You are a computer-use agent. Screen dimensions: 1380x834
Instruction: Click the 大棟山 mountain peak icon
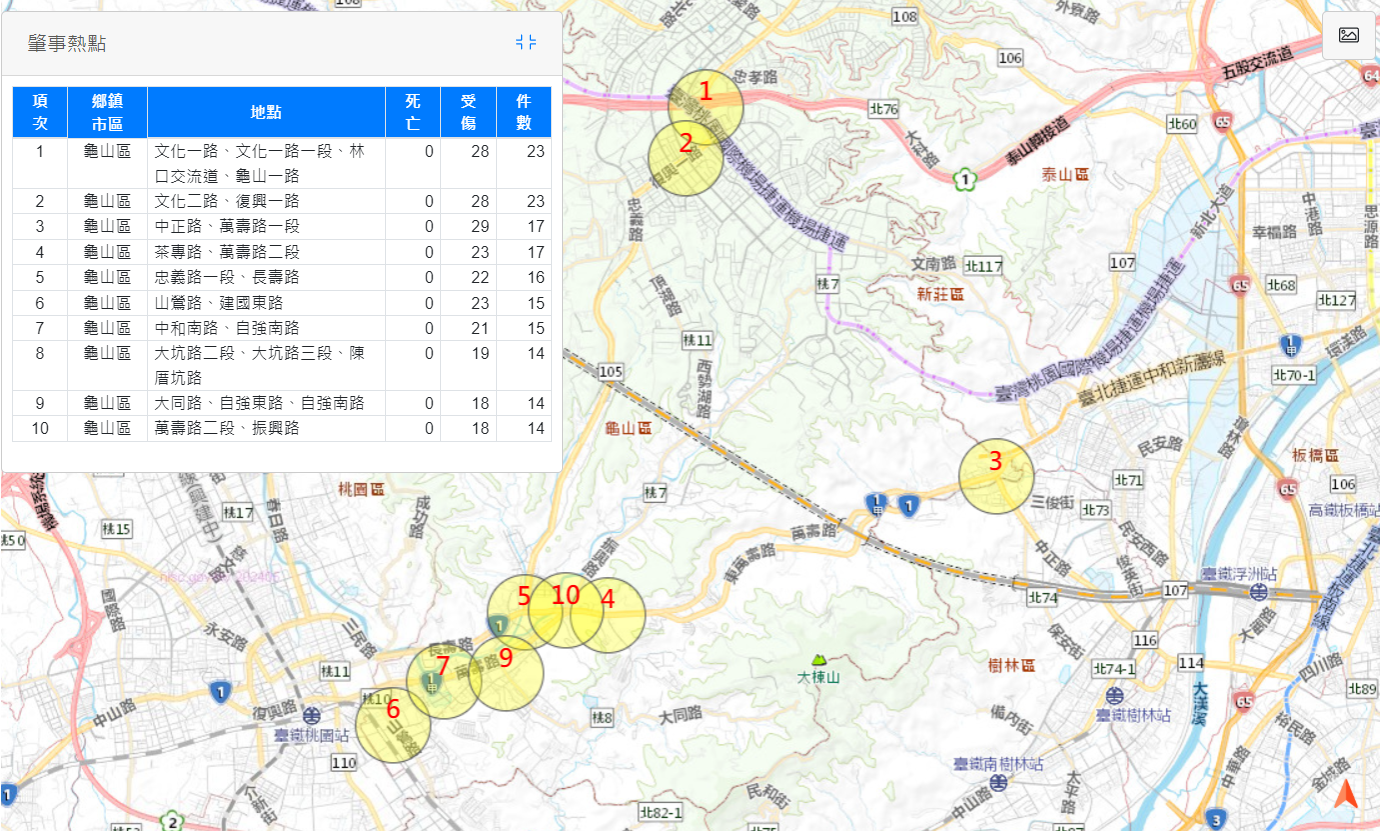coord(819,660)
